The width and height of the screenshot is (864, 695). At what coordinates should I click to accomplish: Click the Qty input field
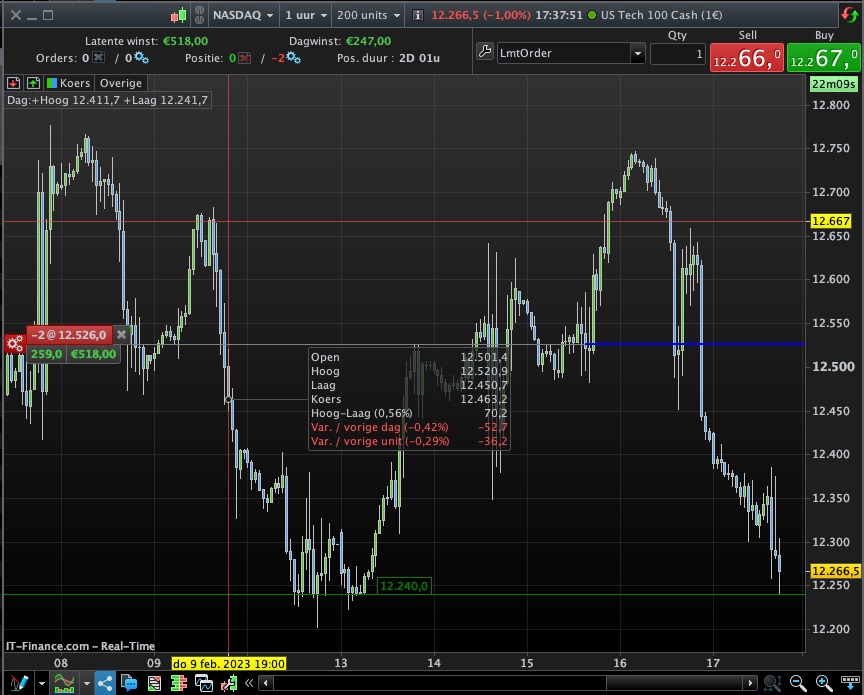(x=678, y=54)
